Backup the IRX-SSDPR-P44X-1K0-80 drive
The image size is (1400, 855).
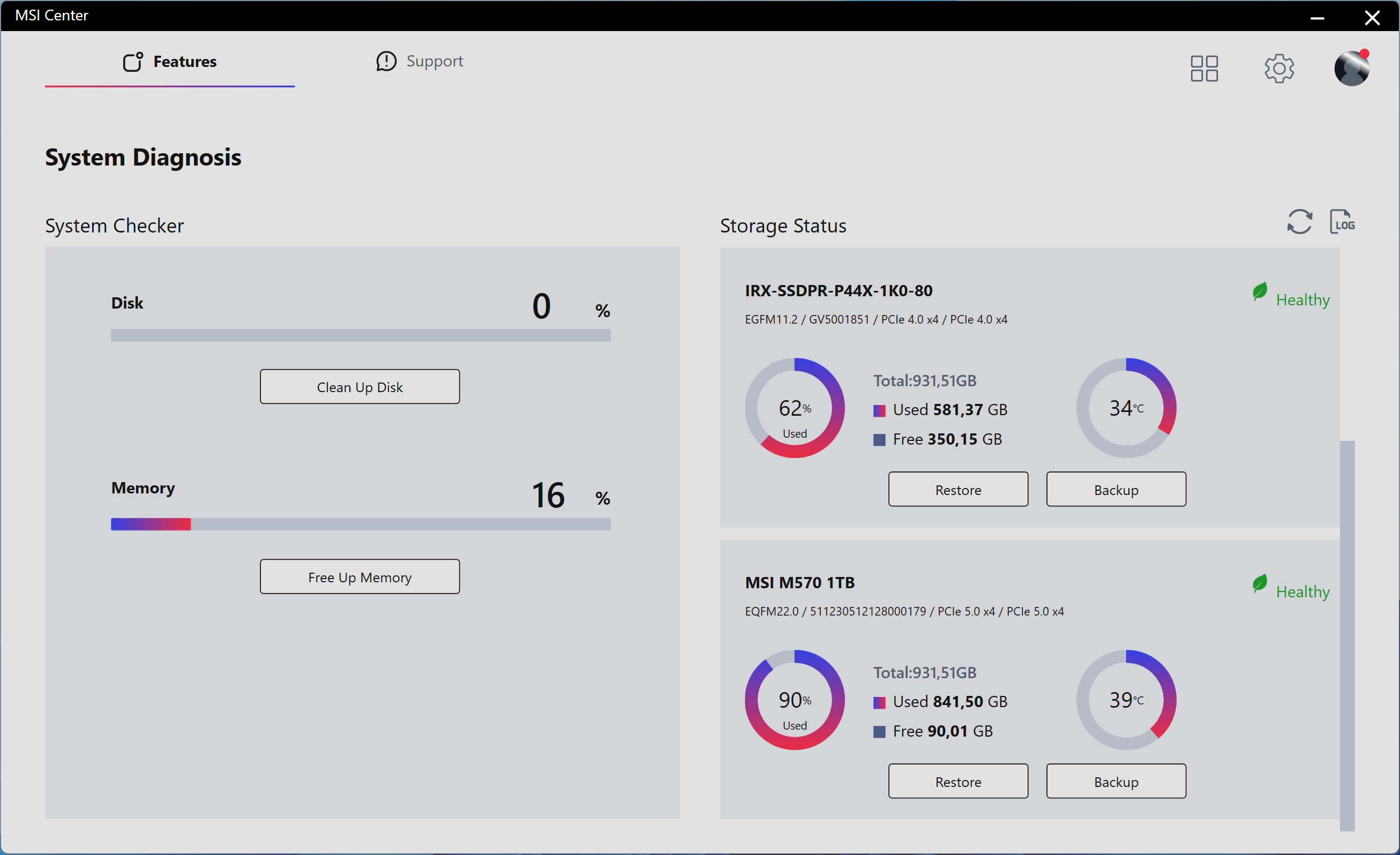[1116, 489]
